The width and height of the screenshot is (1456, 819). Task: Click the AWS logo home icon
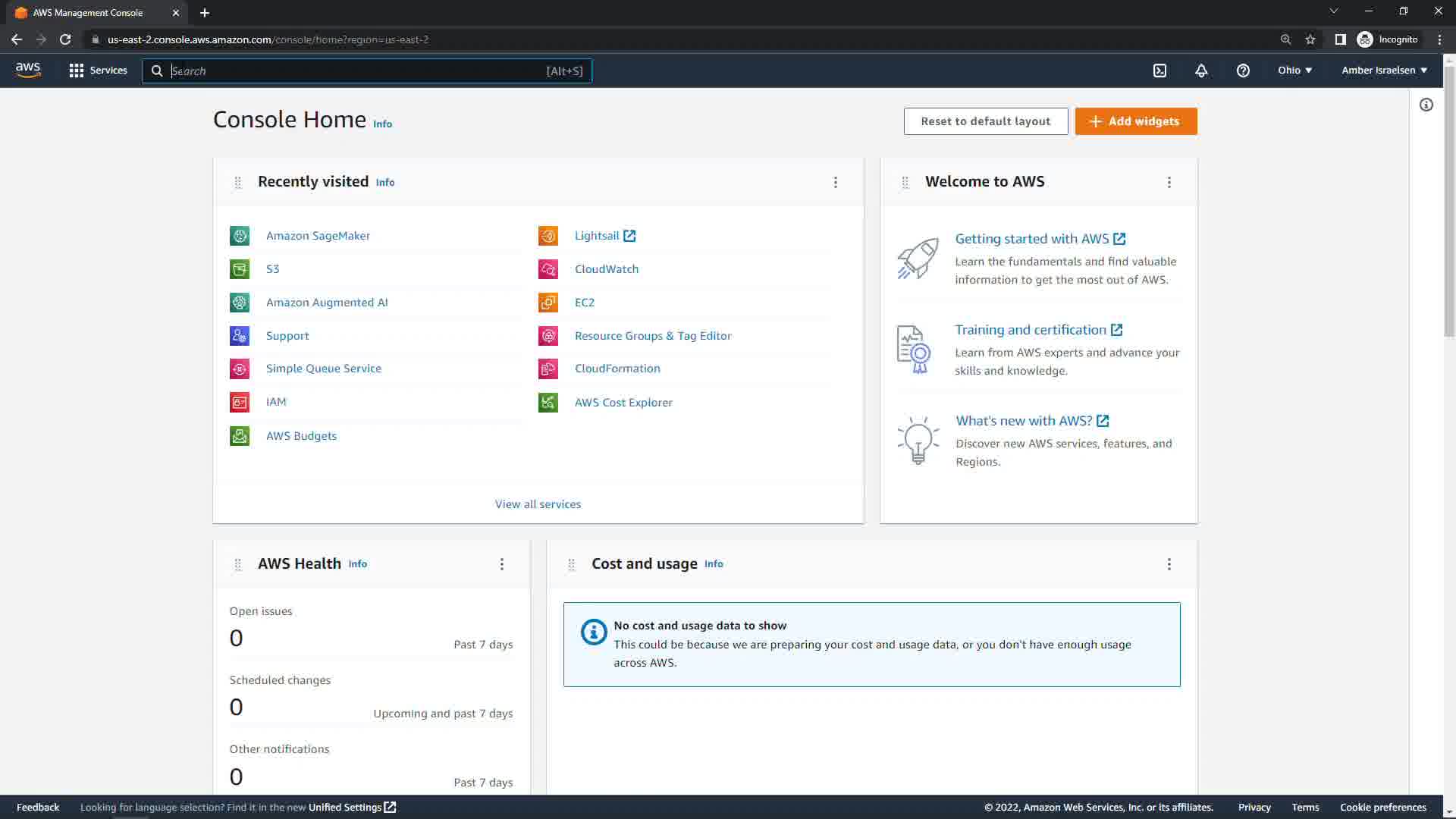[x=28, y=70]
